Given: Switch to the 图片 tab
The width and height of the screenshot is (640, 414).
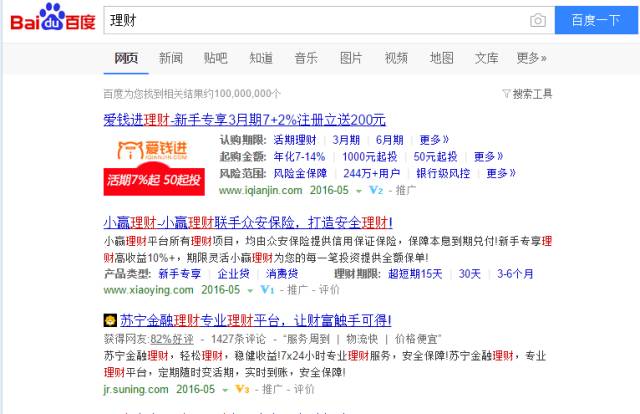Looking at the screenshot, I should point(351,58).
